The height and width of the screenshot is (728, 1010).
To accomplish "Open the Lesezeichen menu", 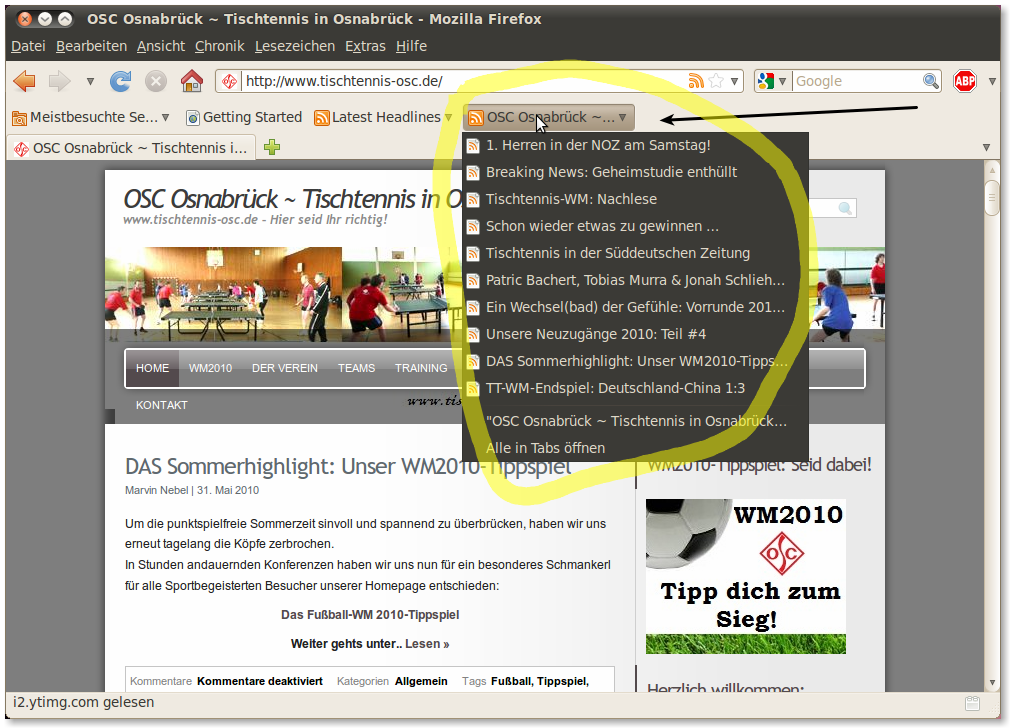I will 295,46.
